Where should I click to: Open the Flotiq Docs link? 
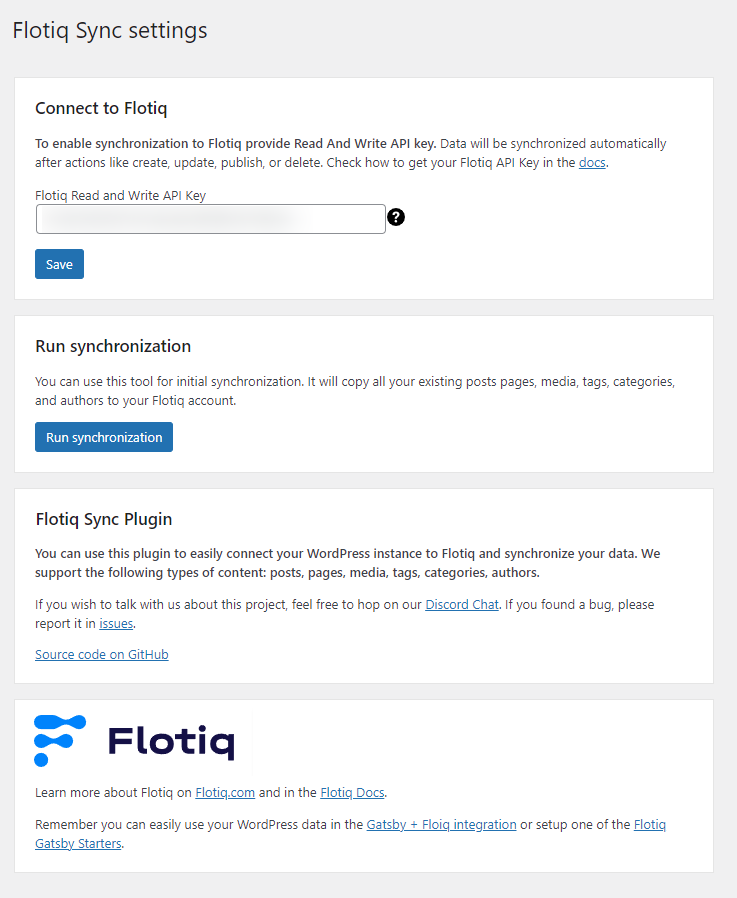coord(352,793)
